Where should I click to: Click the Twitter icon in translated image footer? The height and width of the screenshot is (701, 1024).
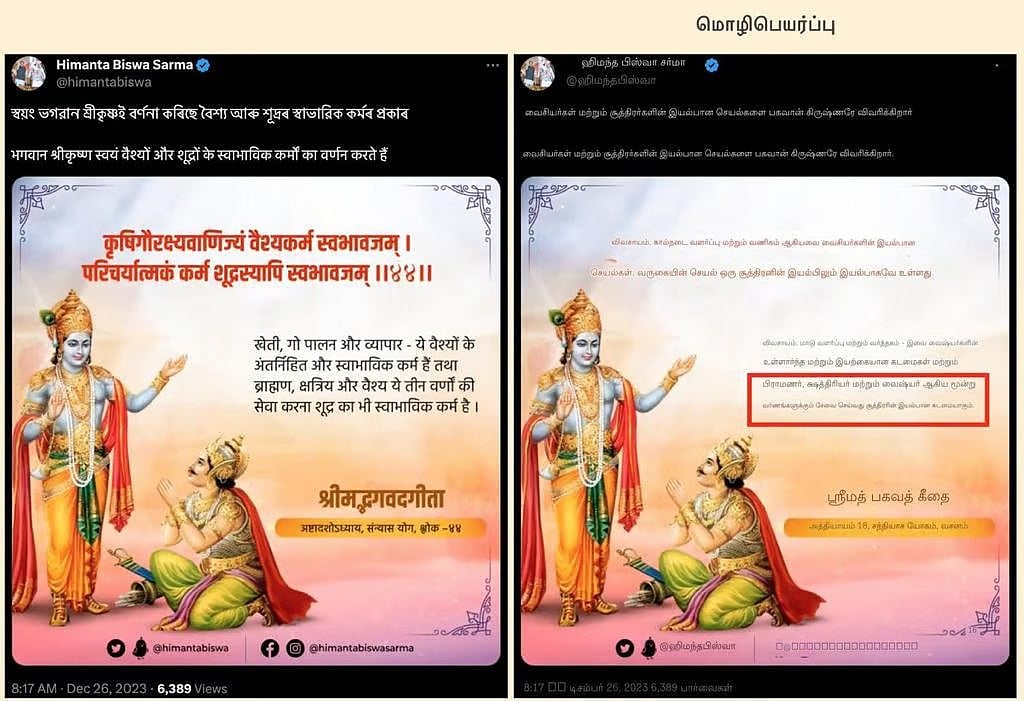pyautogui.click(x=625, y=647)
